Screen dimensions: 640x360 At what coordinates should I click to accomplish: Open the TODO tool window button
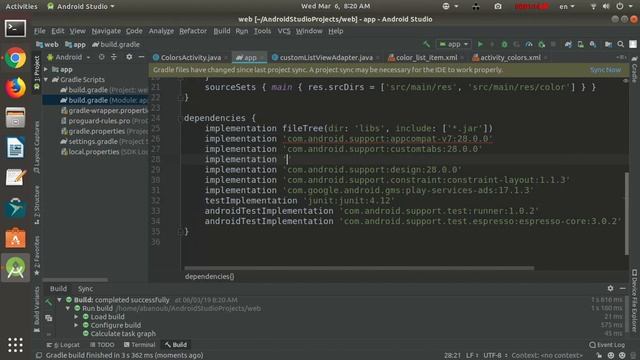[102, 345]
